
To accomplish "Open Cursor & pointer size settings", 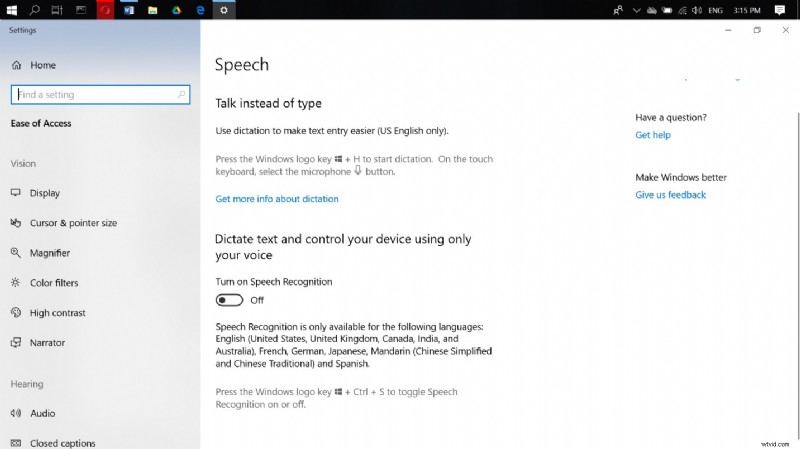I will 64,223.
